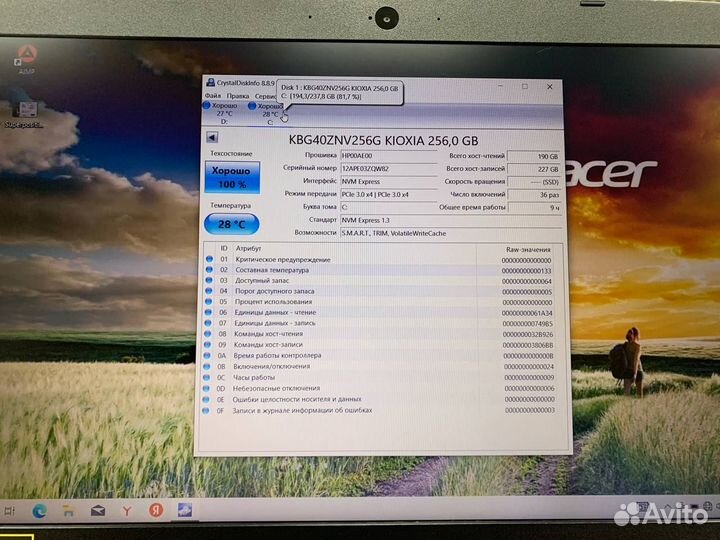The image size is (720, 540).
Task: Click status dot icon of row 0F
Action: [206, 411]
